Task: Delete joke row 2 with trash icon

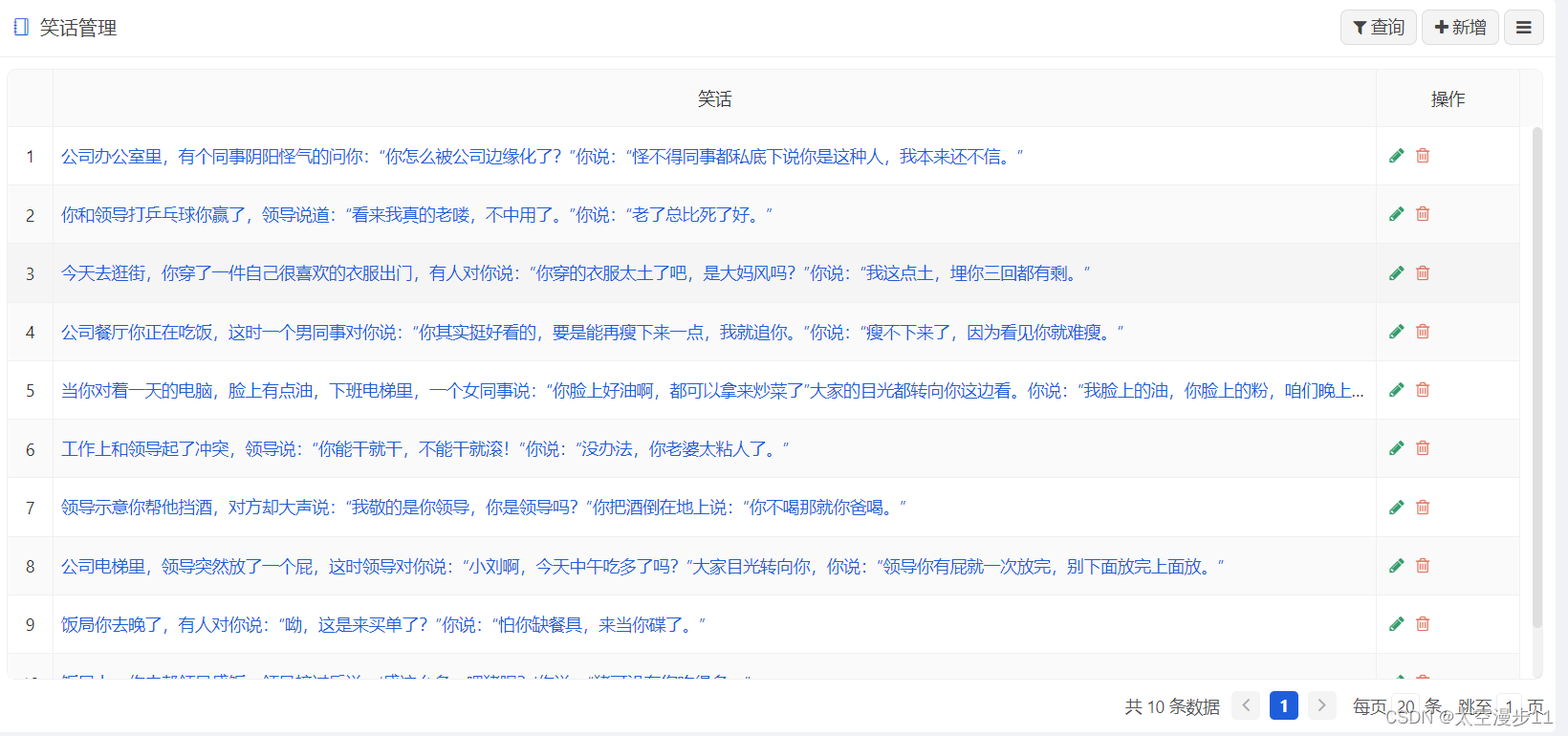Action: [1423, 214]
